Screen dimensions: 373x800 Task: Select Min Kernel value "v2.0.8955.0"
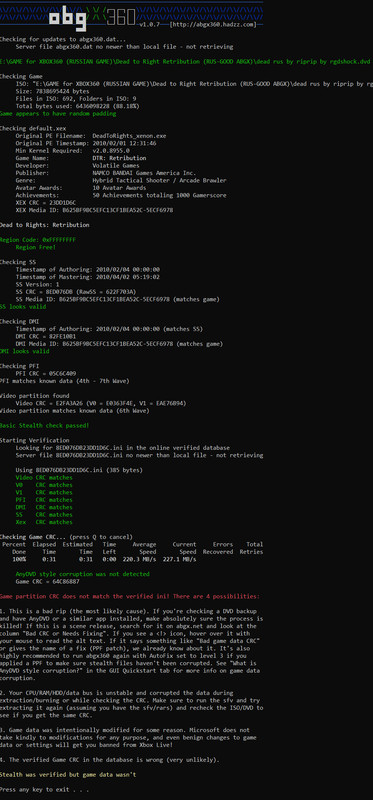(111, 151)
